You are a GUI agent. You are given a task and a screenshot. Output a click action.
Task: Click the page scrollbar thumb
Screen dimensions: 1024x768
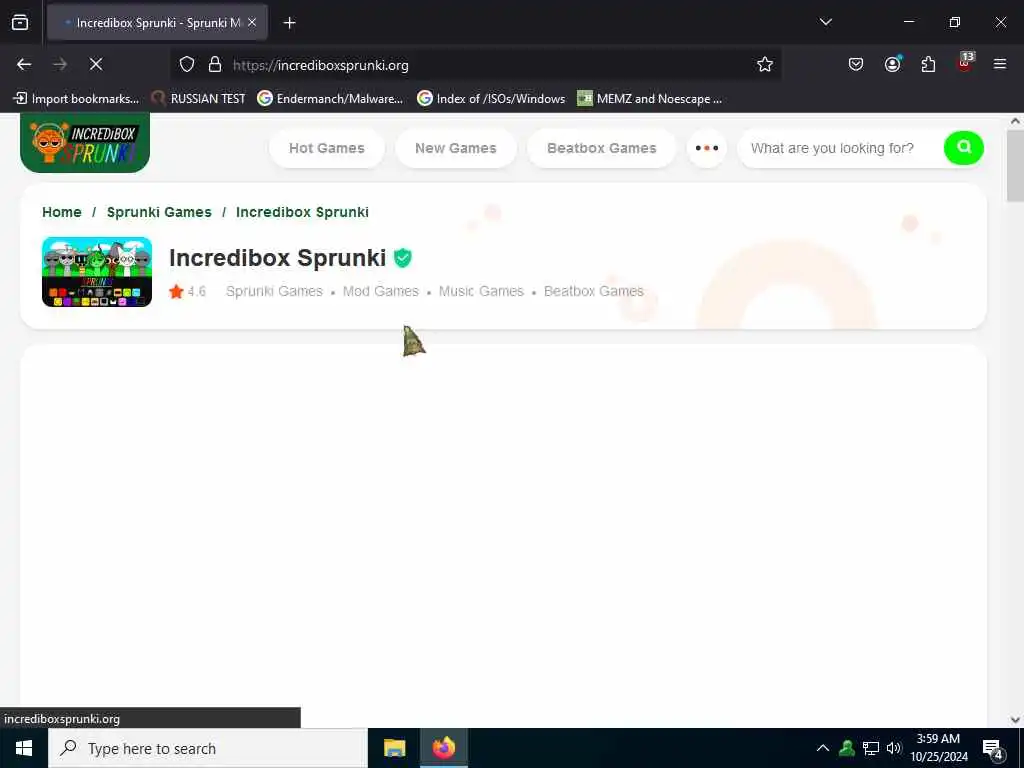(1015, 166)
